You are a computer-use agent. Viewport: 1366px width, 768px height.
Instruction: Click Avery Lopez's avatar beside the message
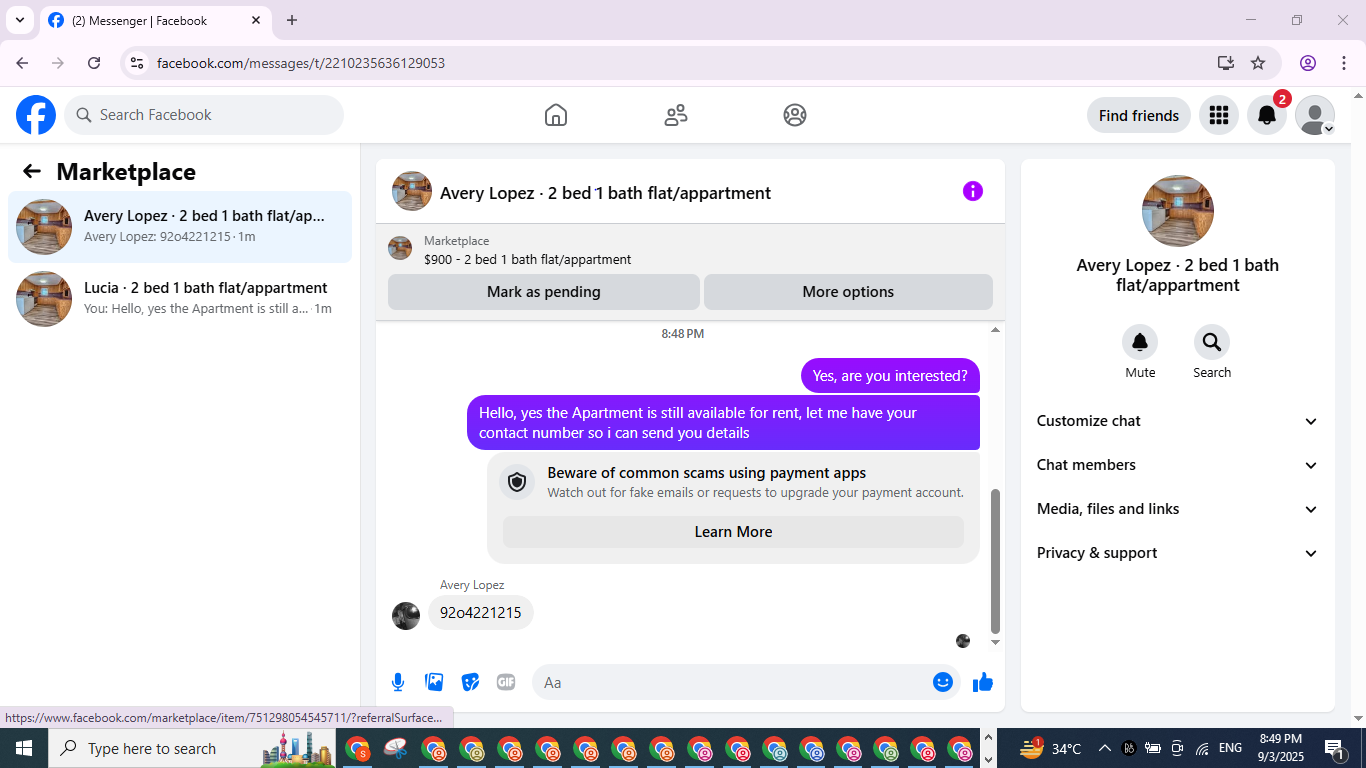[406, 616]
